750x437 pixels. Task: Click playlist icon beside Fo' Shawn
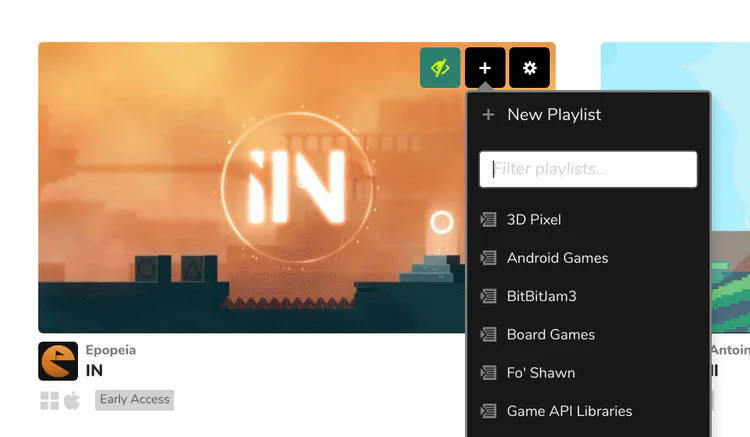[488, 372]
